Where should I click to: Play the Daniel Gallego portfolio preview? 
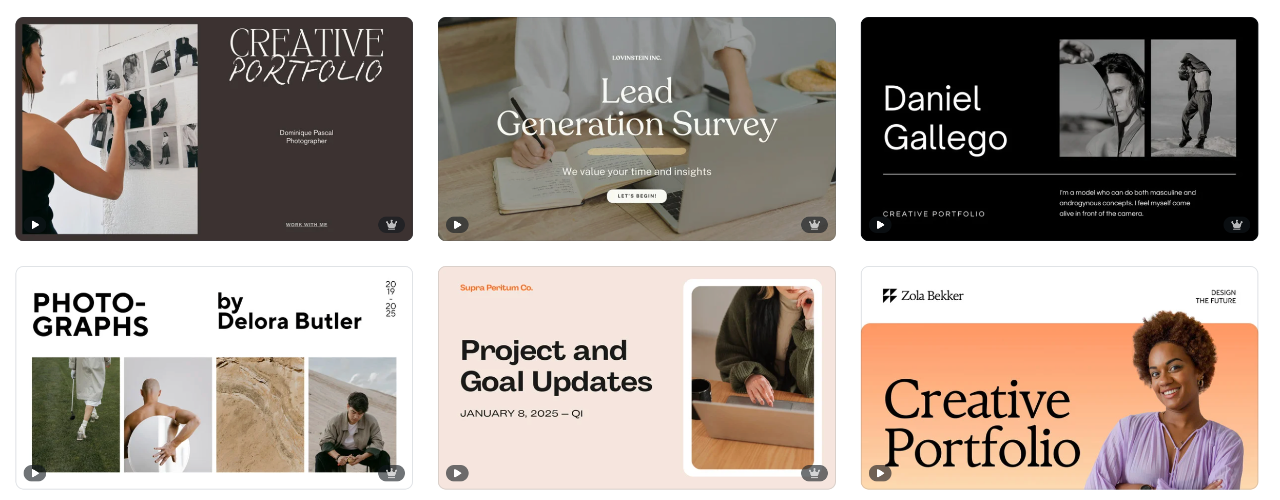coord(880,225)
